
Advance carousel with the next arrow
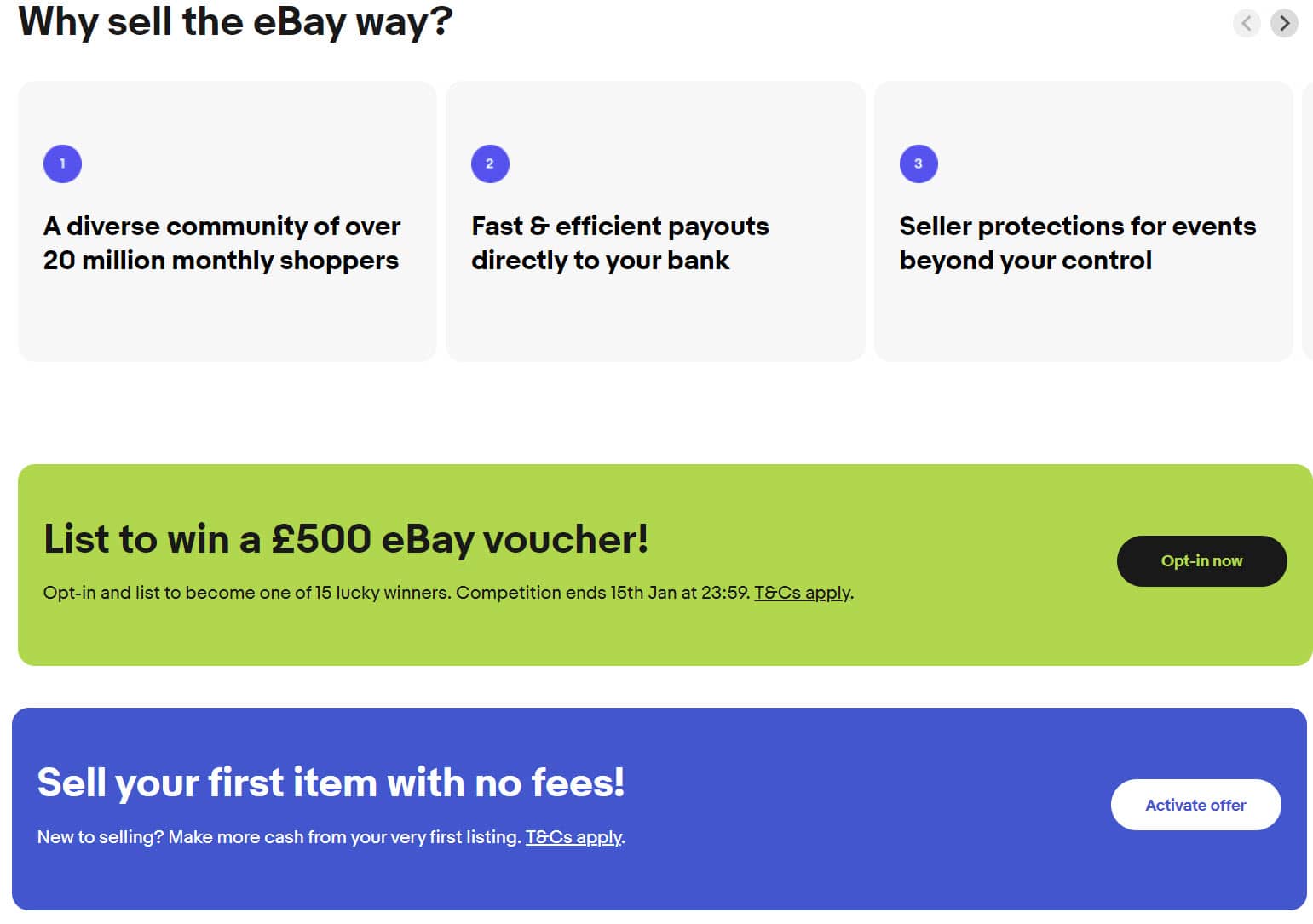[x=1284, y=23]
